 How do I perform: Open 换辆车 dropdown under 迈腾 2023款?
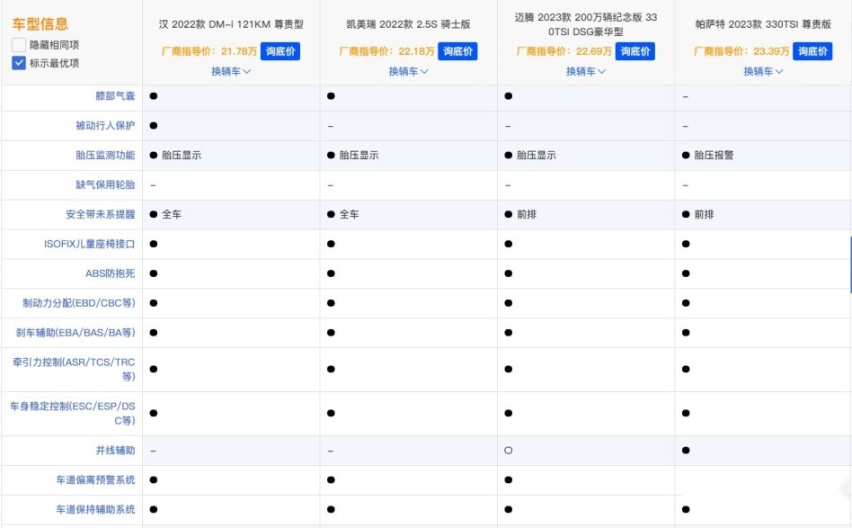pos(586,71)
